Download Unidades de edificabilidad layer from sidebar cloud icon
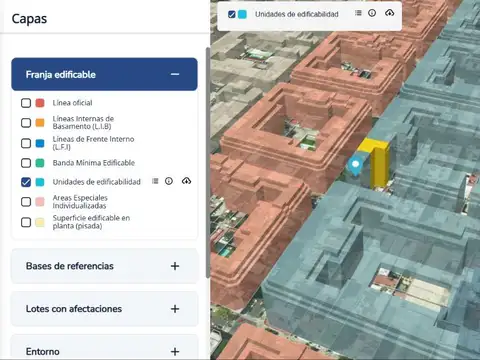 [x=186, y=181]
